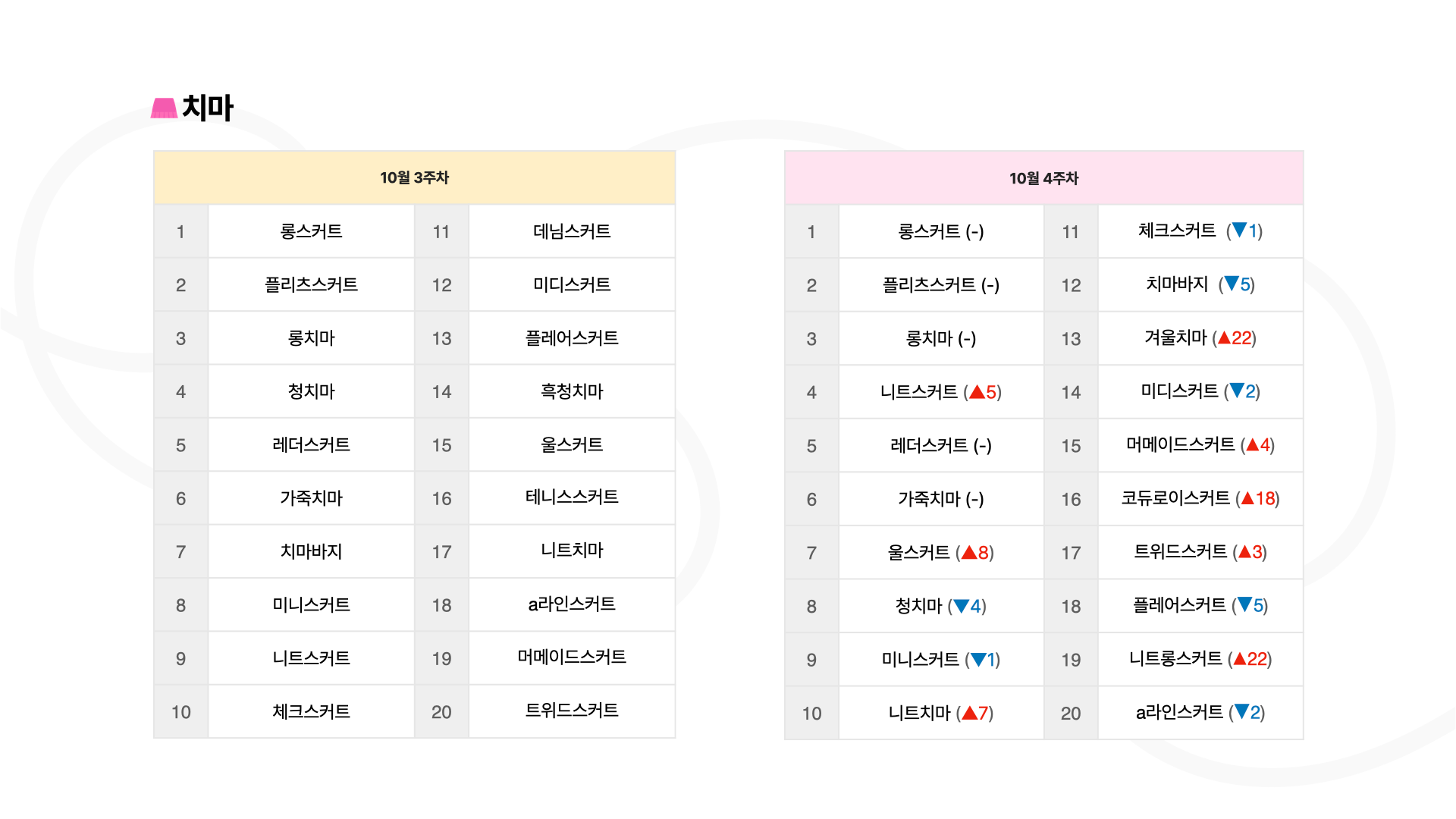This screenshot has width=1456, height=819.
Task: Click rank number 10 in the 4주차 table
Action: [x=811, y=713]
